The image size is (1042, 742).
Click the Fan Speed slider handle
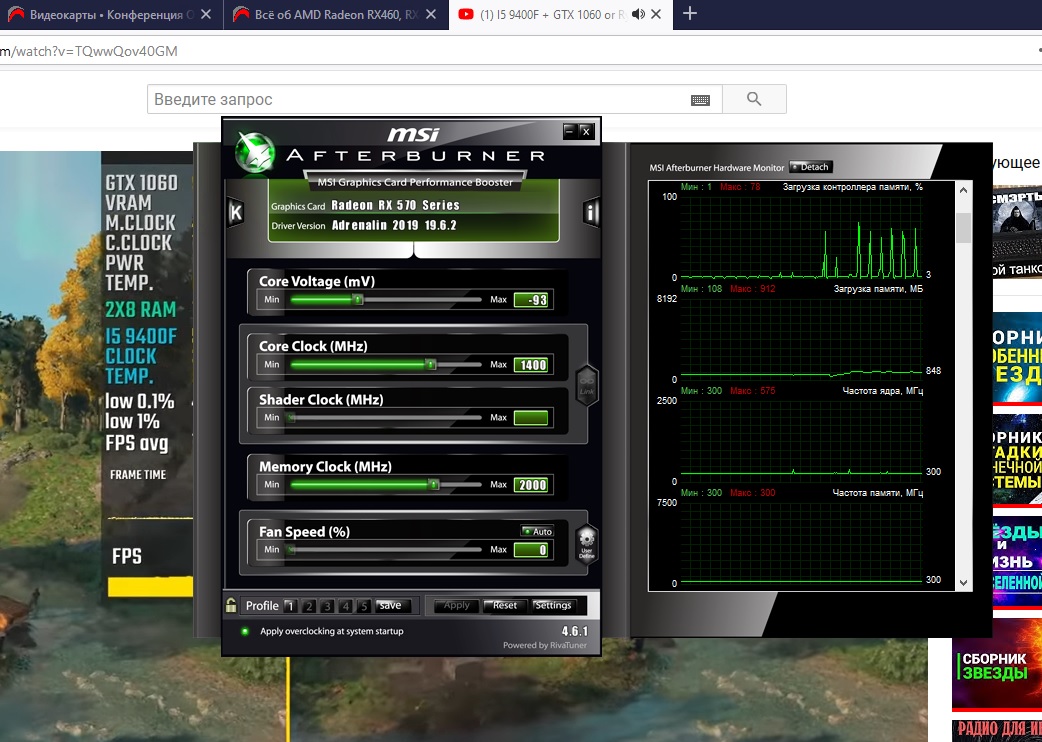coord(290,549)
